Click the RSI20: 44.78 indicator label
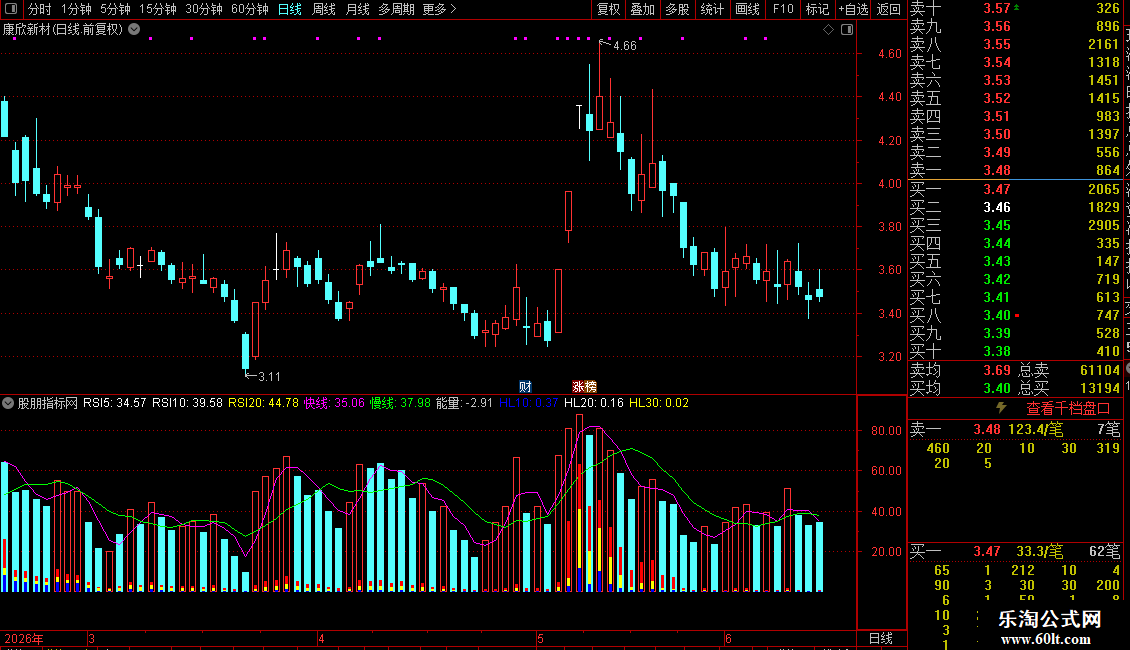 pos(263,403)
